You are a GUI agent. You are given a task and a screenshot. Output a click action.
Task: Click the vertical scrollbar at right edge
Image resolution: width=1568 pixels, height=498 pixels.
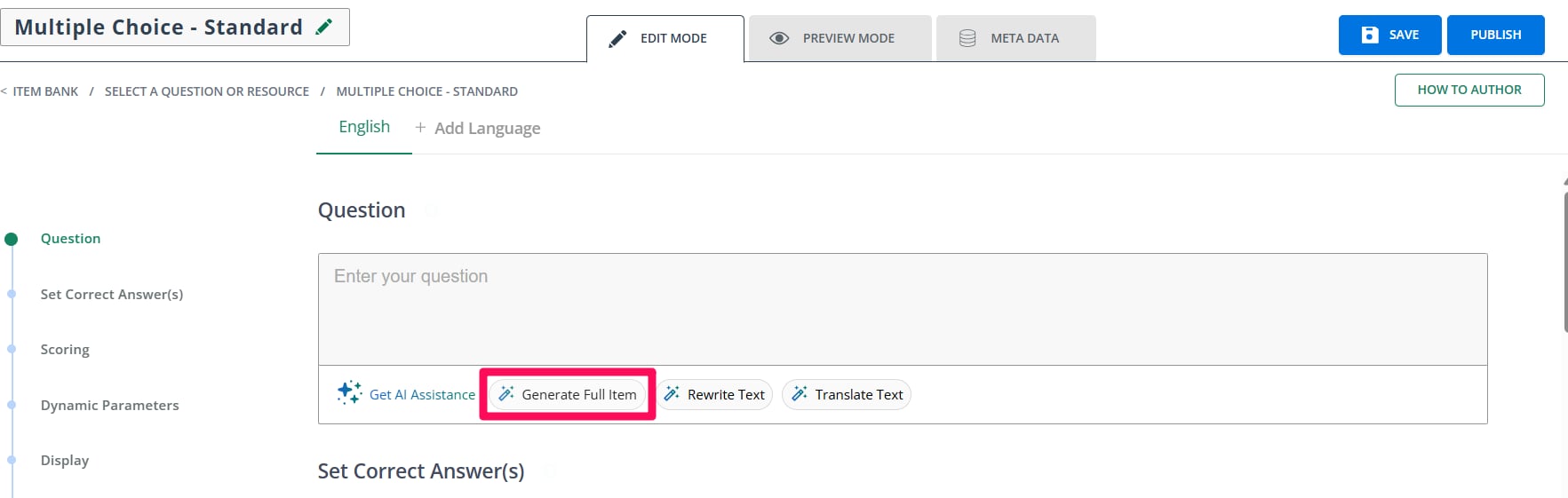click(1564, 262)
